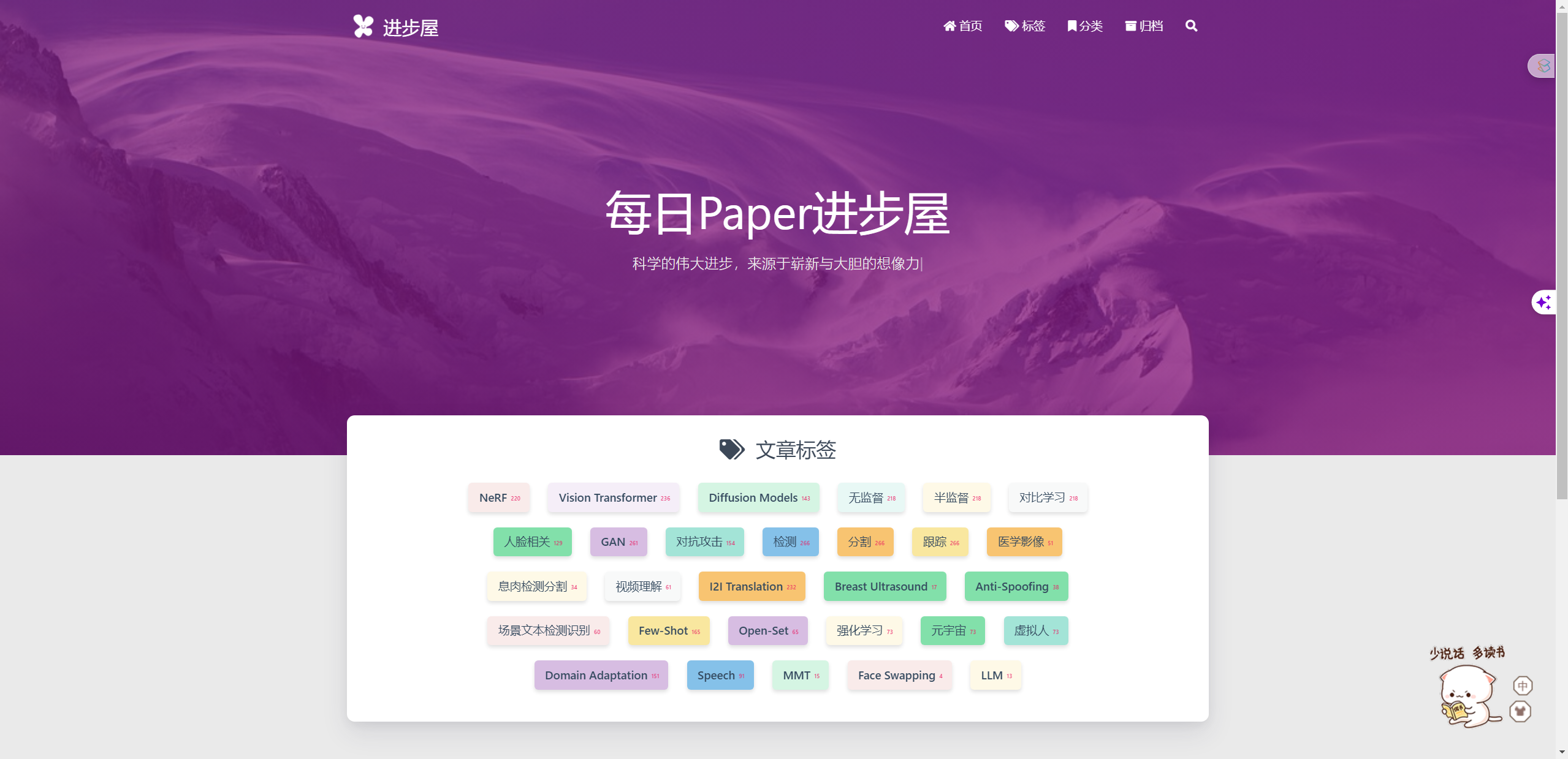This screenshot has width=1568, height=759.
Task: Open the 跟踪 tag
Action: pyautogui.click(x=940, y=542)
